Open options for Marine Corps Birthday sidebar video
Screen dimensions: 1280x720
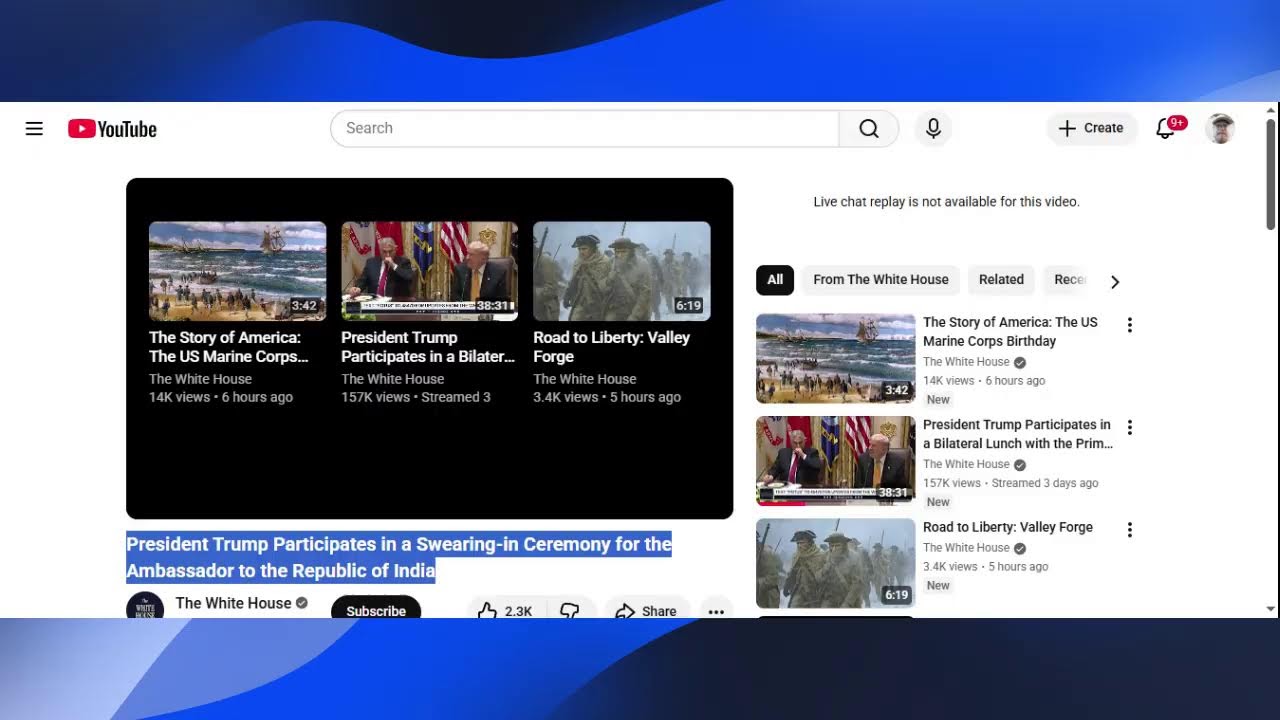[1130, 325]
